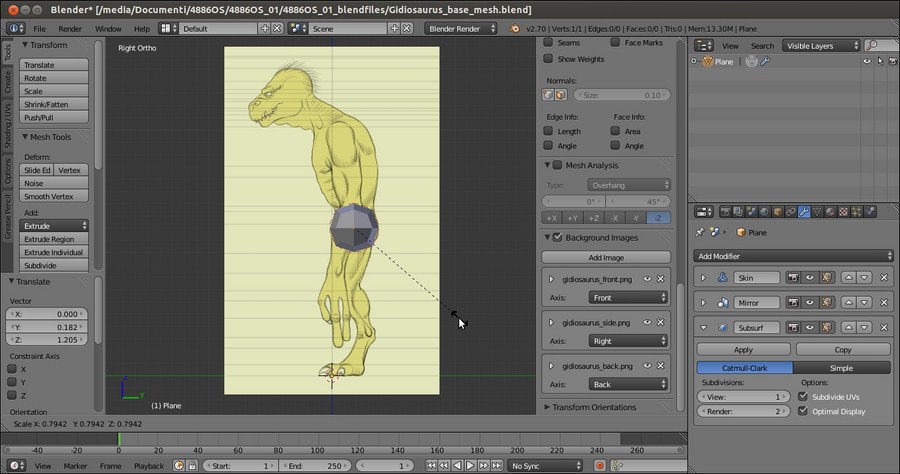Open the timeline Playback menu
The image size is (900, 474).
[x=149, y=465]
